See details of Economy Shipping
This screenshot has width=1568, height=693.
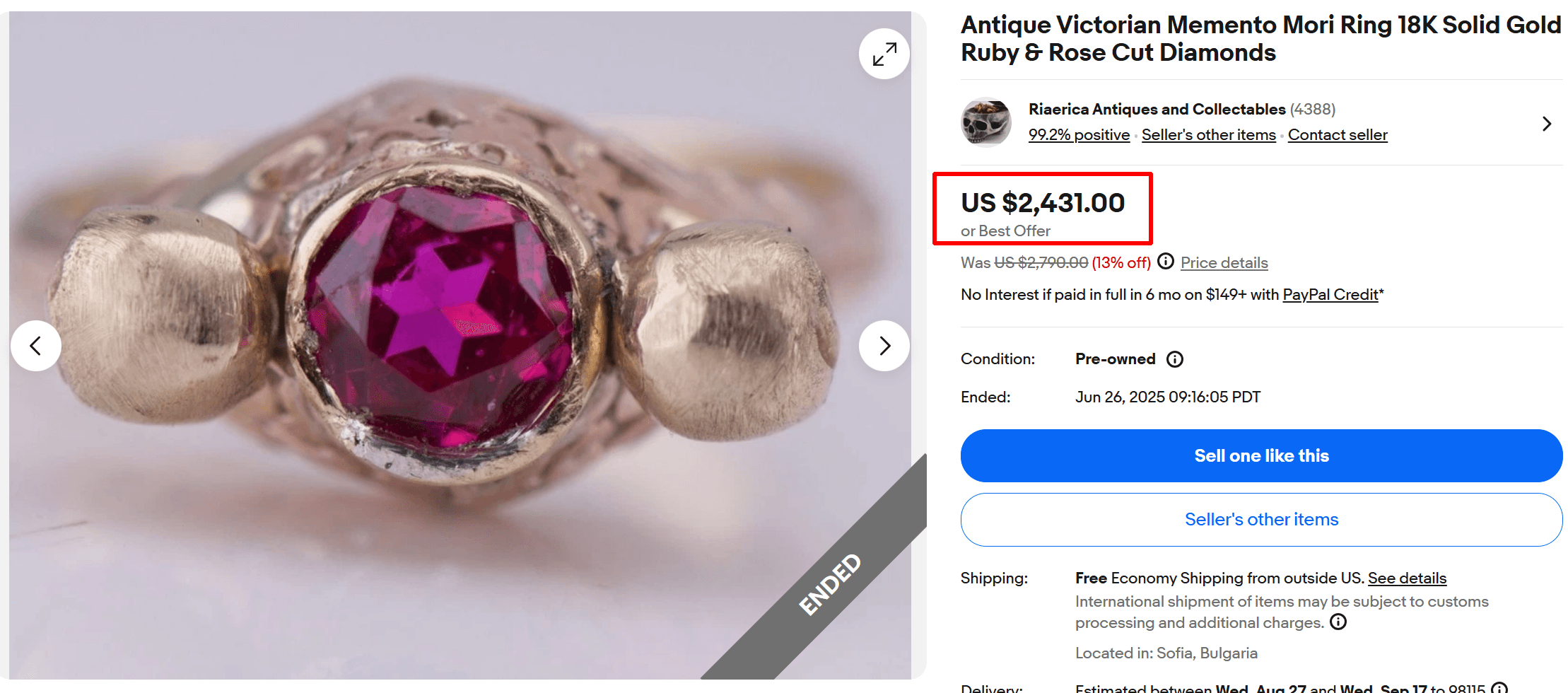1407,578
